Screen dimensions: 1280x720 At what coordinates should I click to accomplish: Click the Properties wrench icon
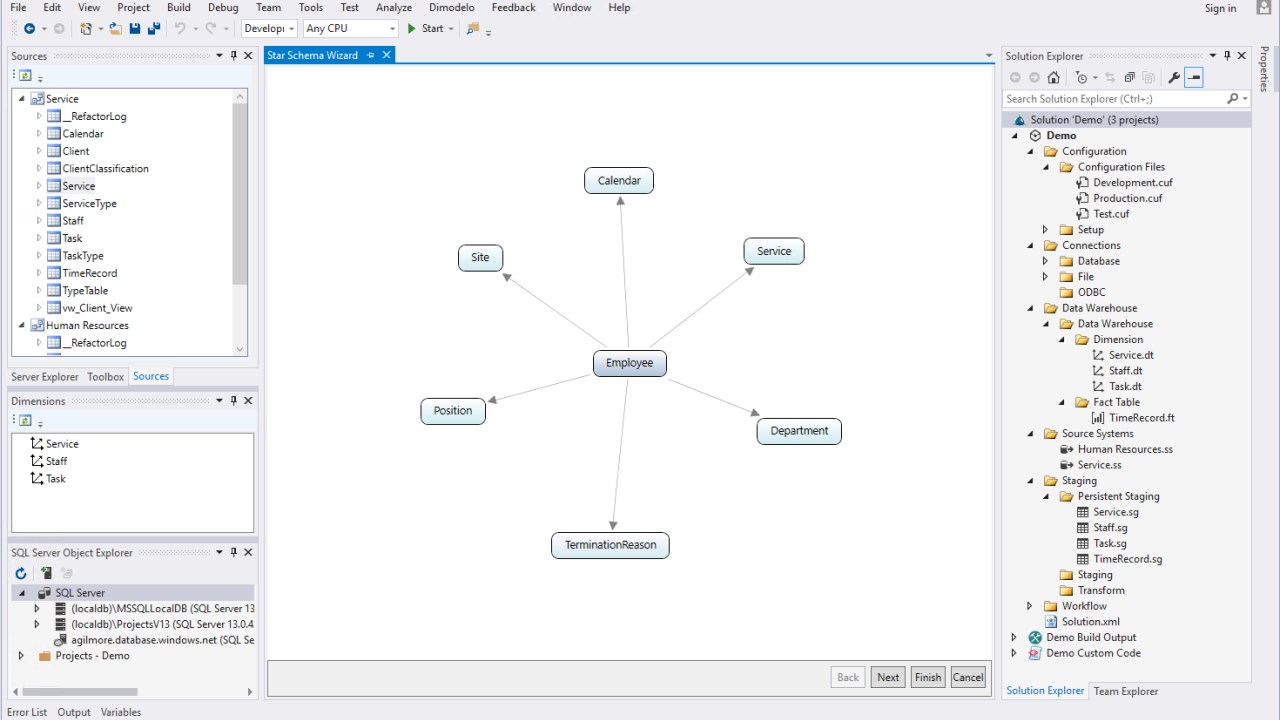click(x=1175, y=77)
